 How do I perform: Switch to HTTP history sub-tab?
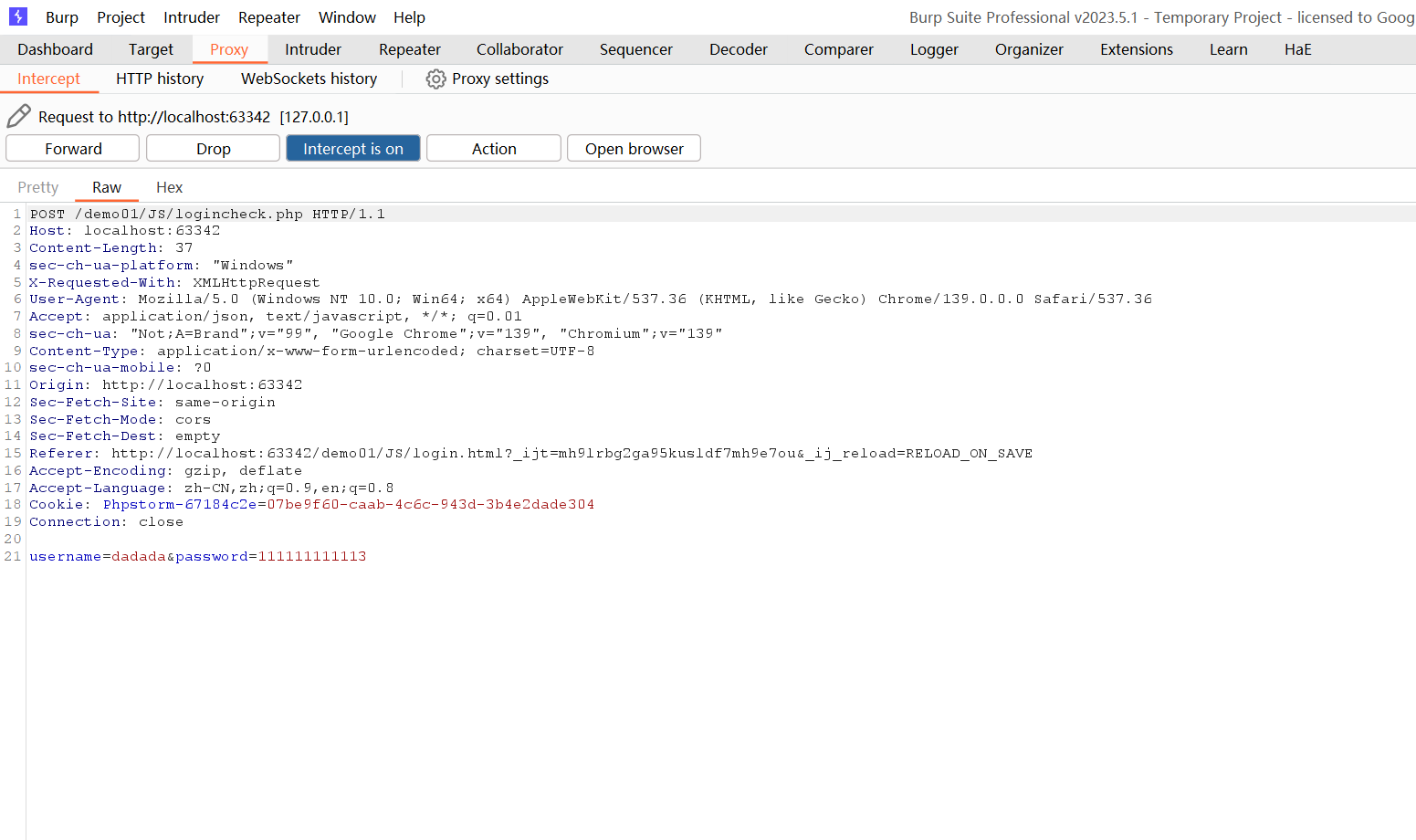pos(160,79)
